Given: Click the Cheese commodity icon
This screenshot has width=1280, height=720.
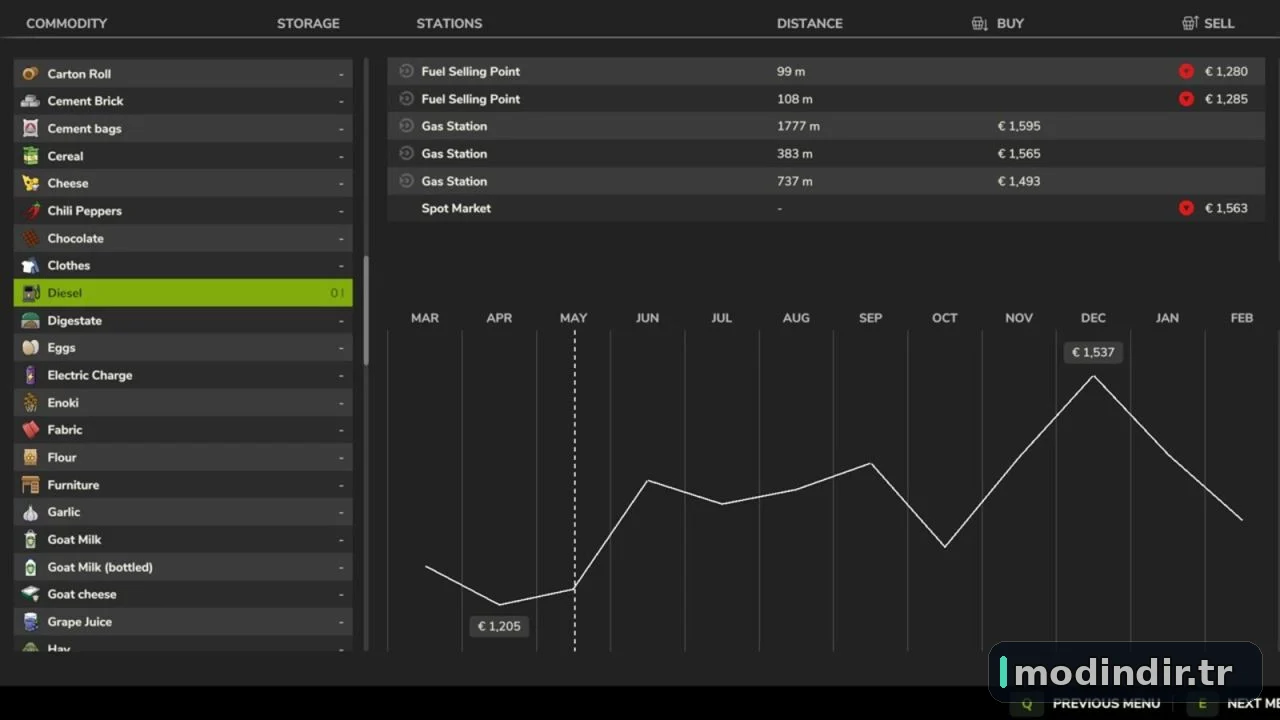Looking at the screenshot, I should tap(31, 183).
